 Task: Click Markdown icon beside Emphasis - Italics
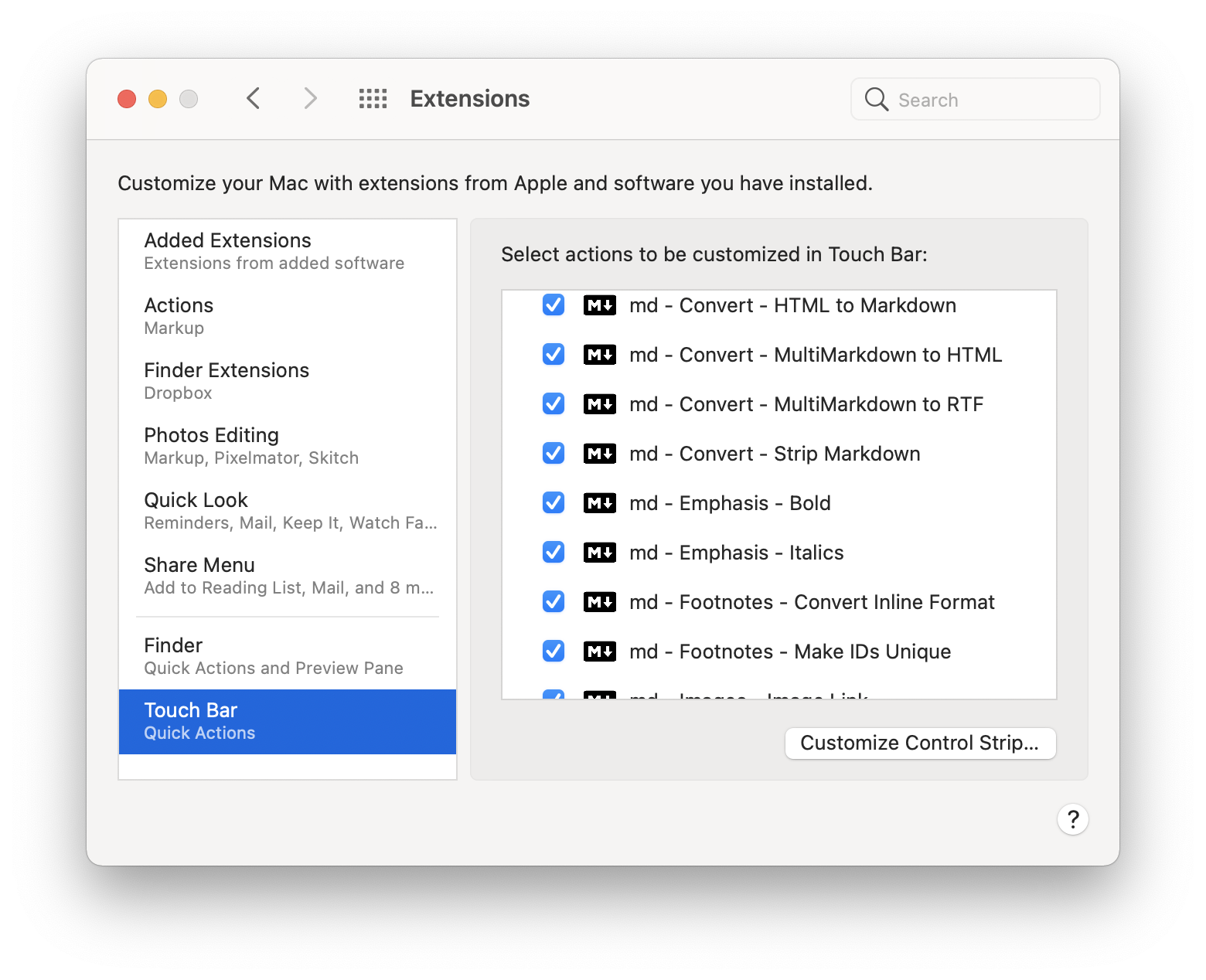point(600,553)
